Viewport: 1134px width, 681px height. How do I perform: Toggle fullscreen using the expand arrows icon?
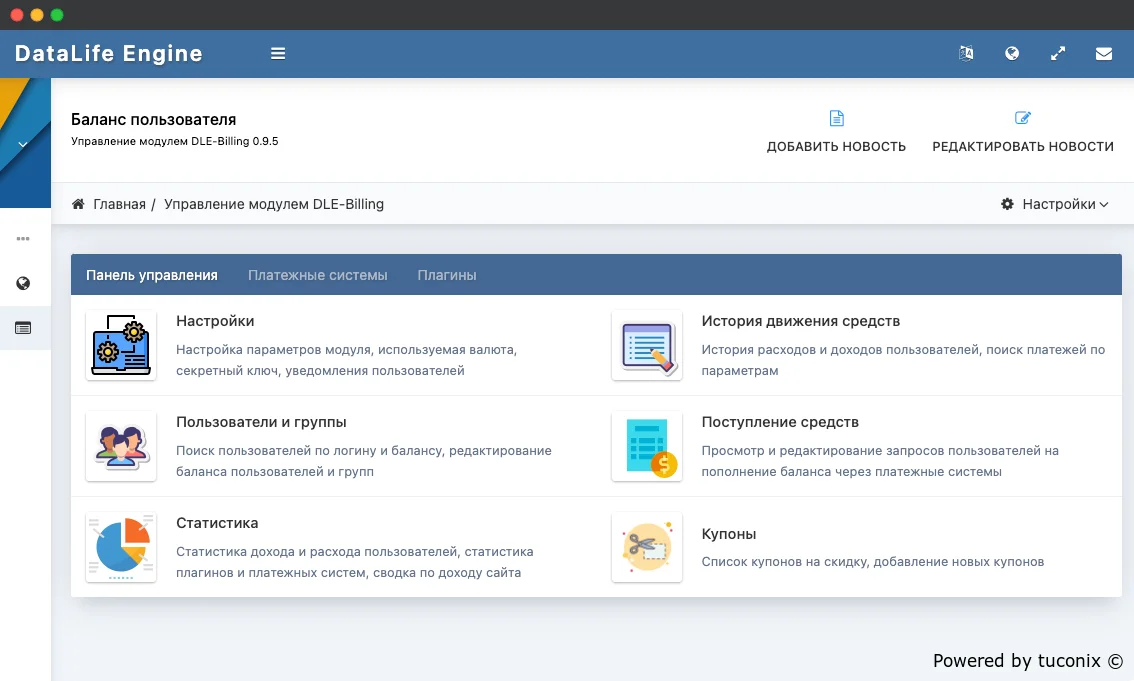pyautogui.click(x=1058, y=53)
